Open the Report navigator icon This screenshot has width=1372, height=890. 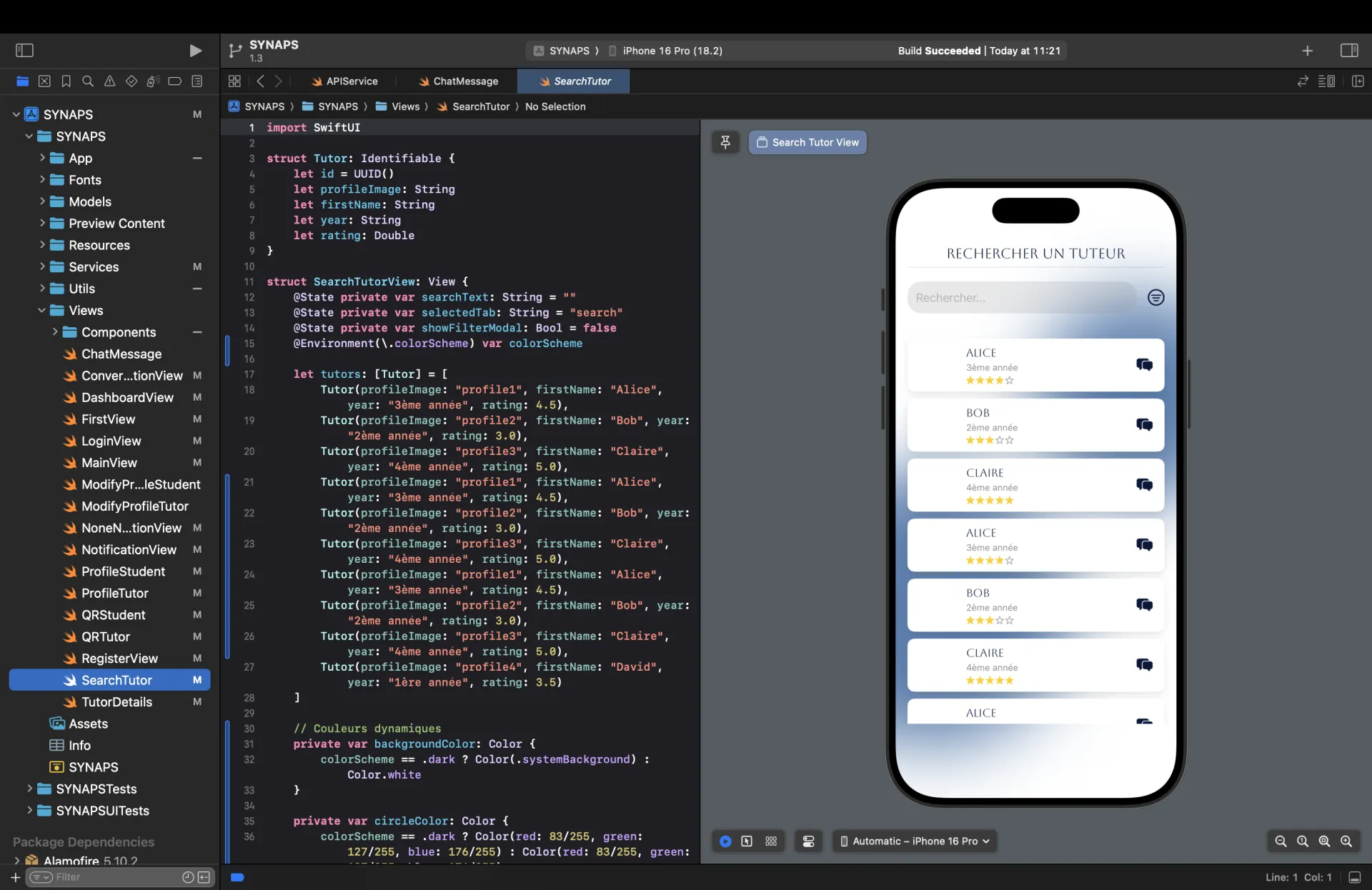click(197, 81)
